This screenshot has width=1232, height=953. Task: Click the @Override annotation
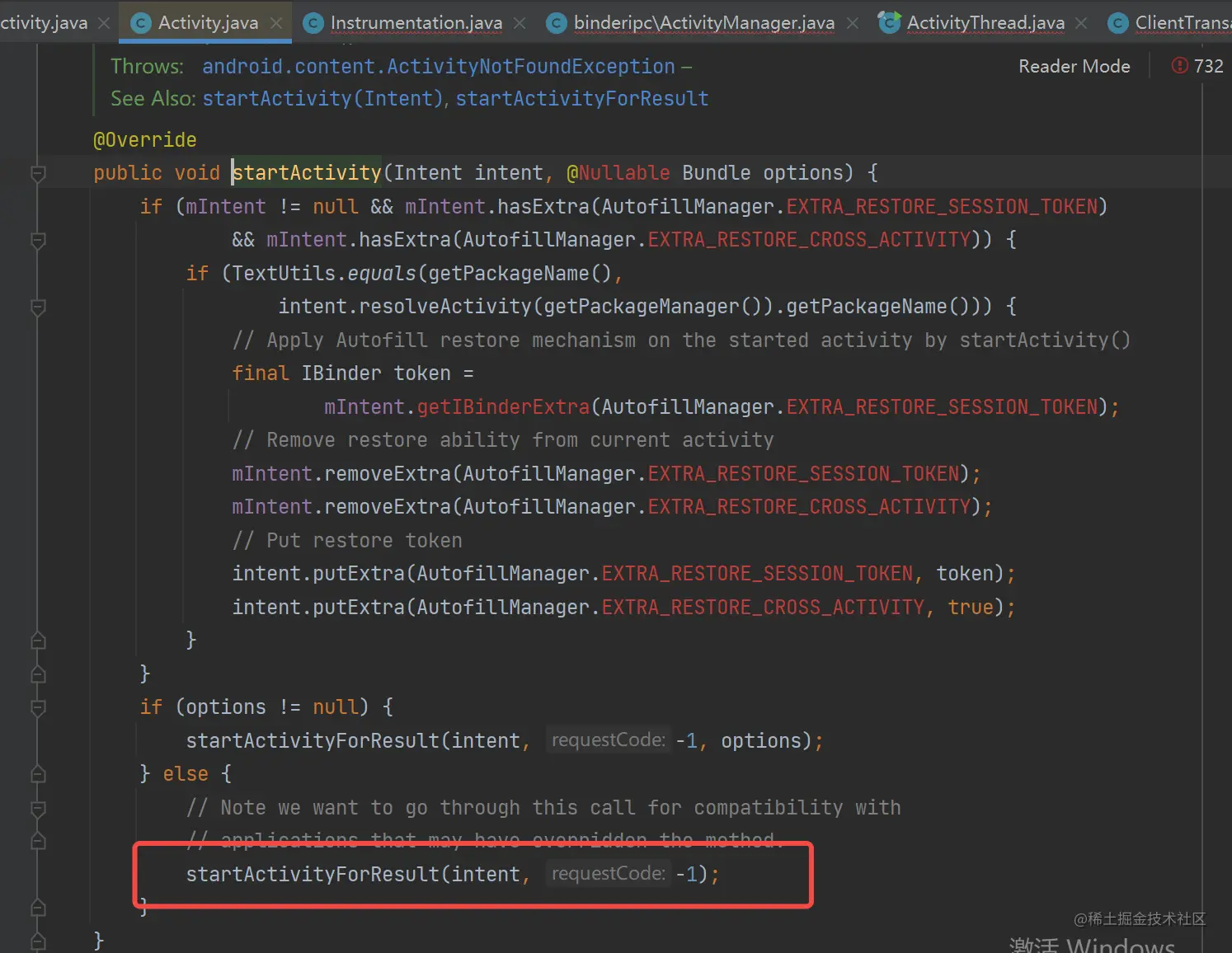click(x=145, y=140)
